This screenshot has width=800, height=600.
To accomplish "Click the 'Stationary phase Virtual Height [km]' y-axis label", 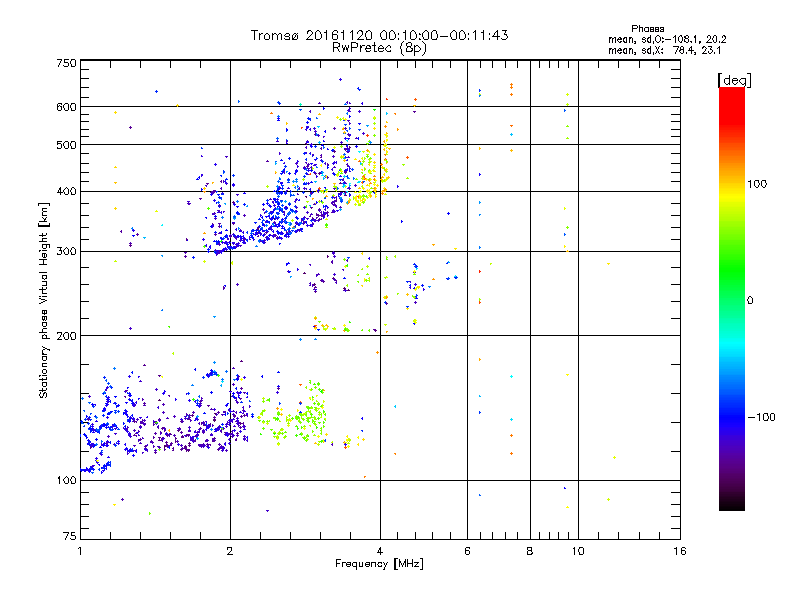I will pos(44,300).
